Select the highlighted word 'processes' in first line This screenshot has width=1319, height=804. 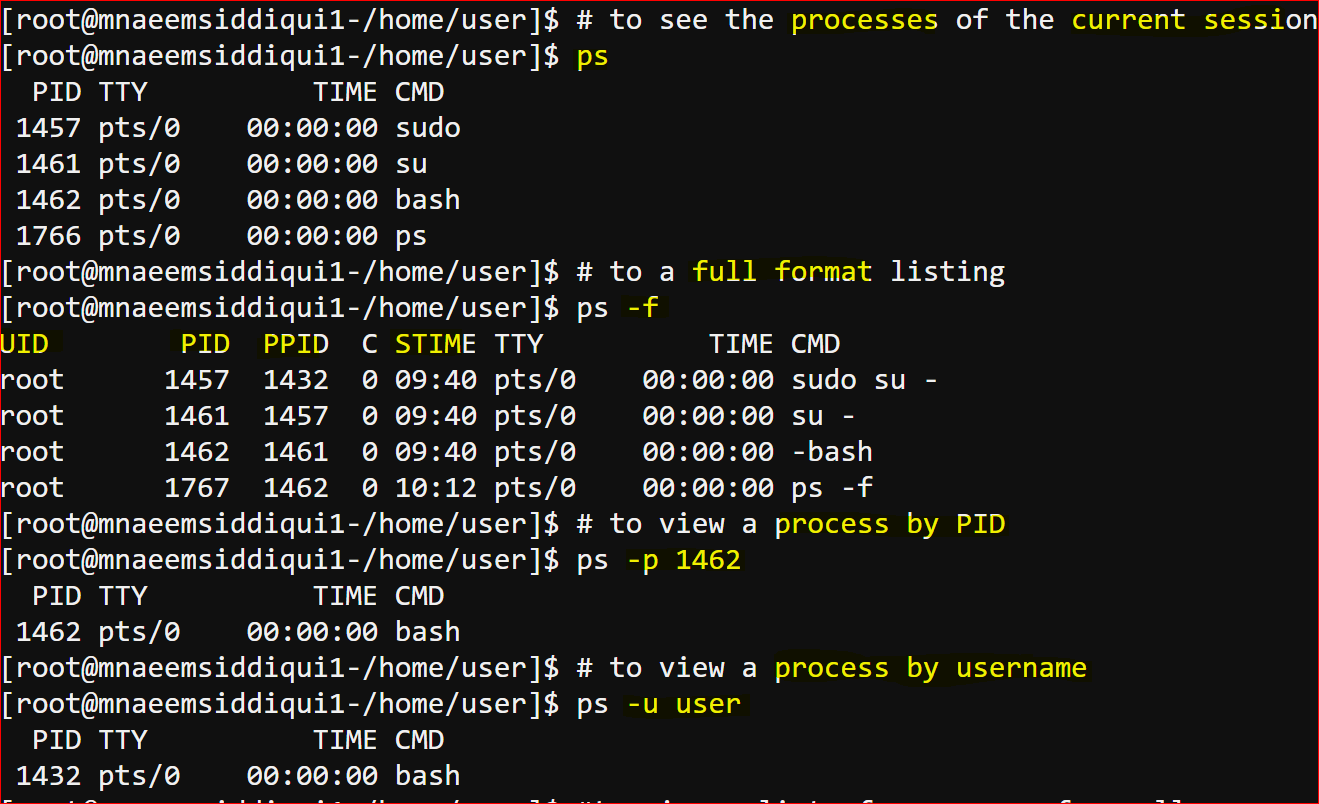[x=865, y=20]
